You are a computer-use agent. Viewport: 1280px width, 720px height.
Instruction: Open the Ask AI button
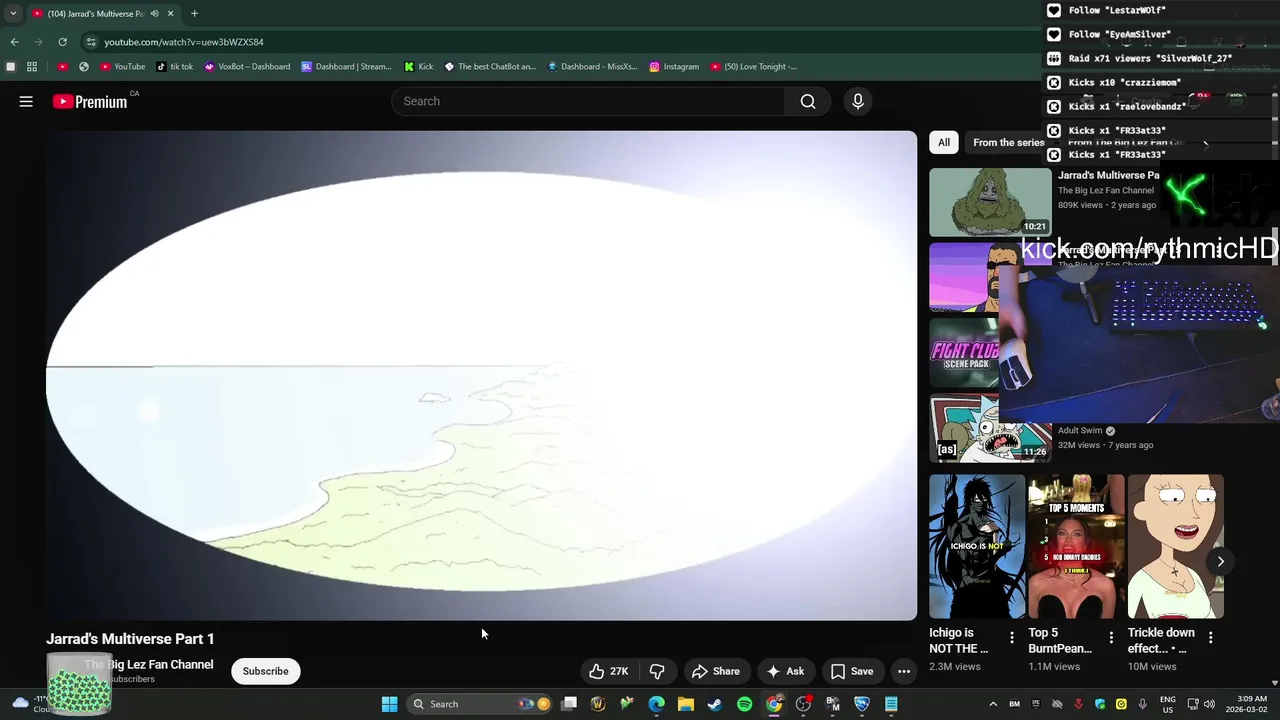[x=785, y=671]
